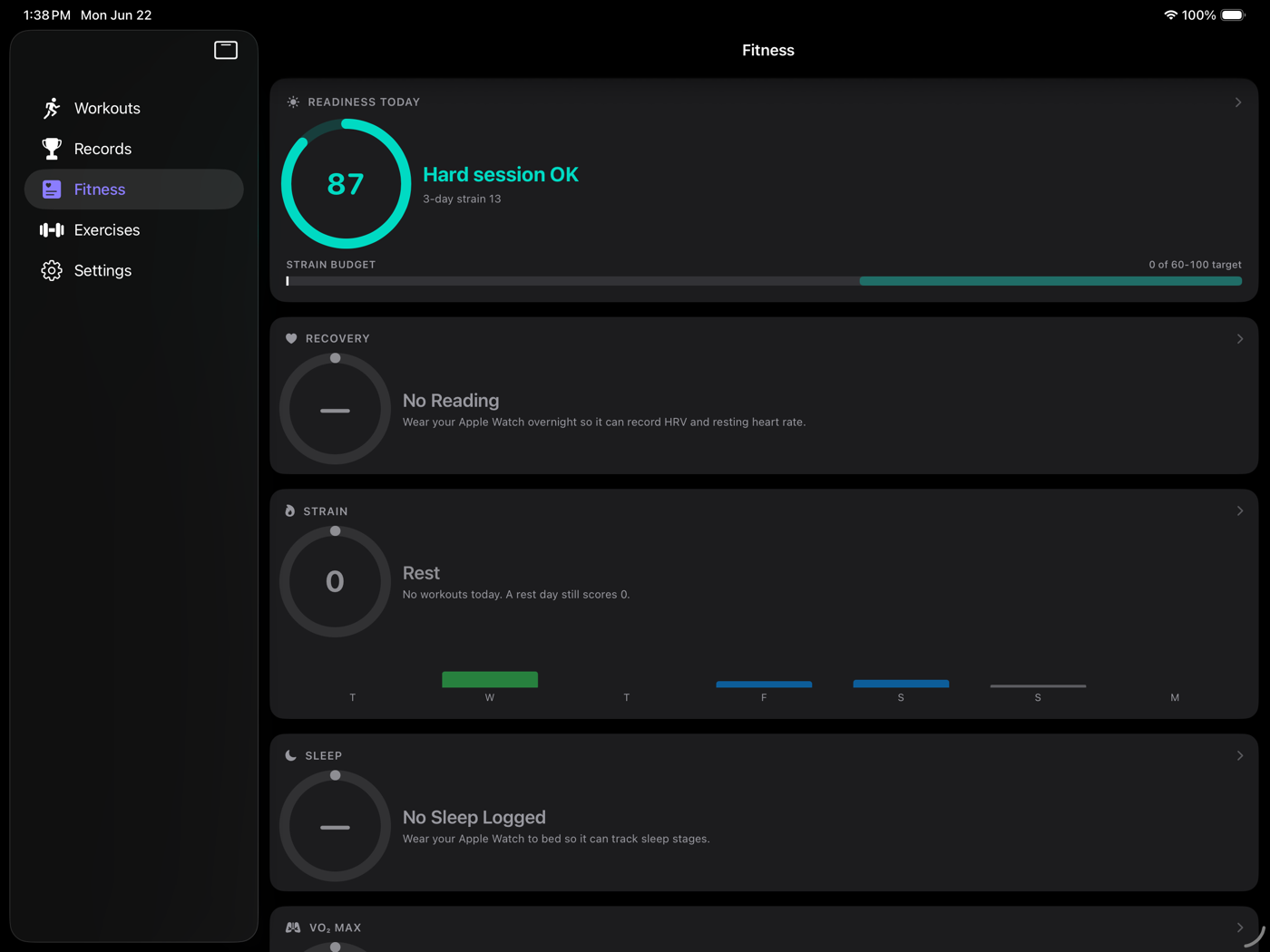Go to Exercises in the sidebar
Viewport: 1270px width, 952px height.
pyautogui.click(x=134, y=230)
